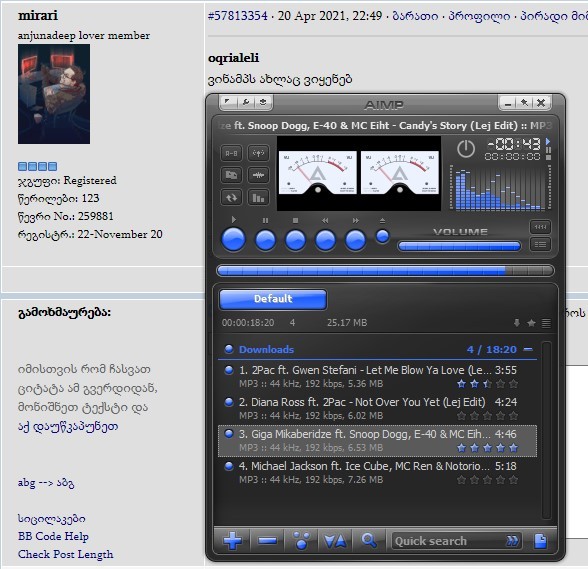The image size is (588, 569).
Task: Click the scrolling track title display
Action: 385,125
